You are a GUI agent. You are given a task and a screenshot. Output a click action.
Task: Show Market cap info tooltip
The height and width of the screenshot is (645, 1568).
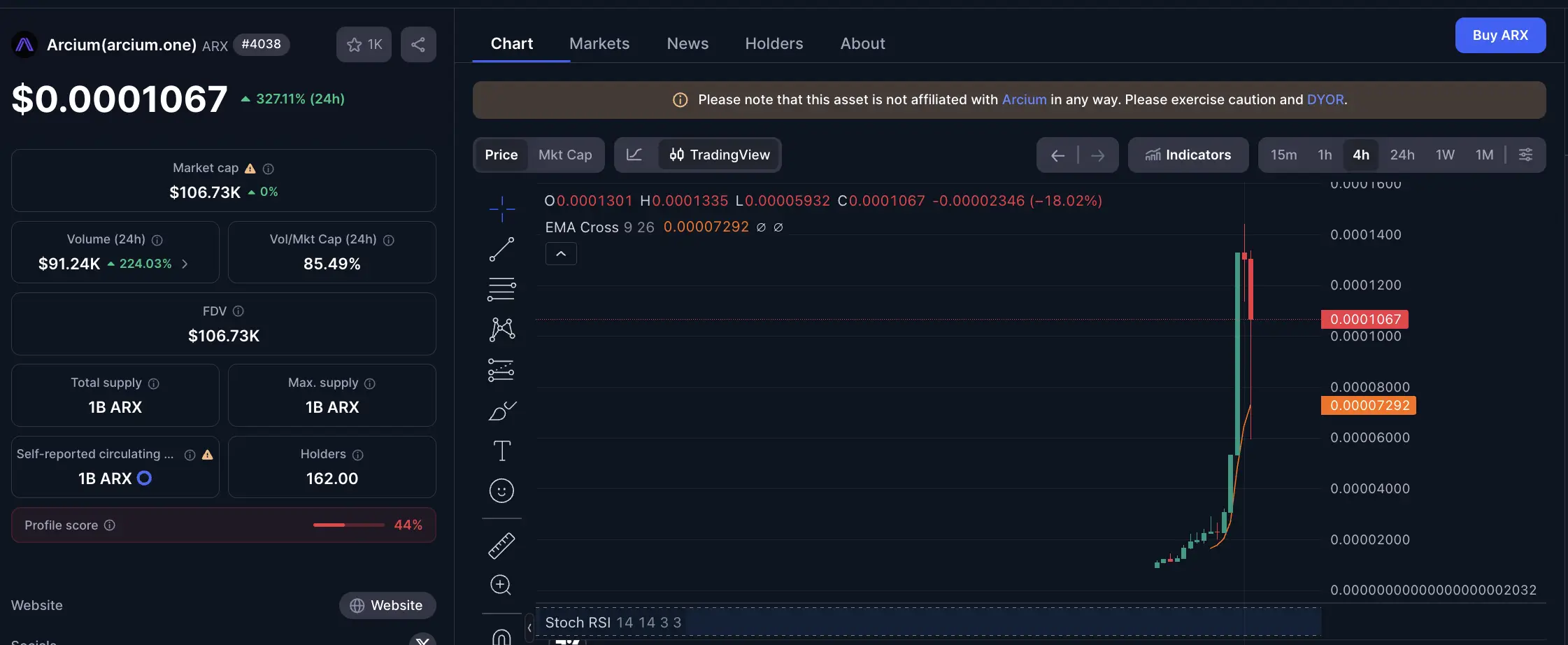coord(268,169)
